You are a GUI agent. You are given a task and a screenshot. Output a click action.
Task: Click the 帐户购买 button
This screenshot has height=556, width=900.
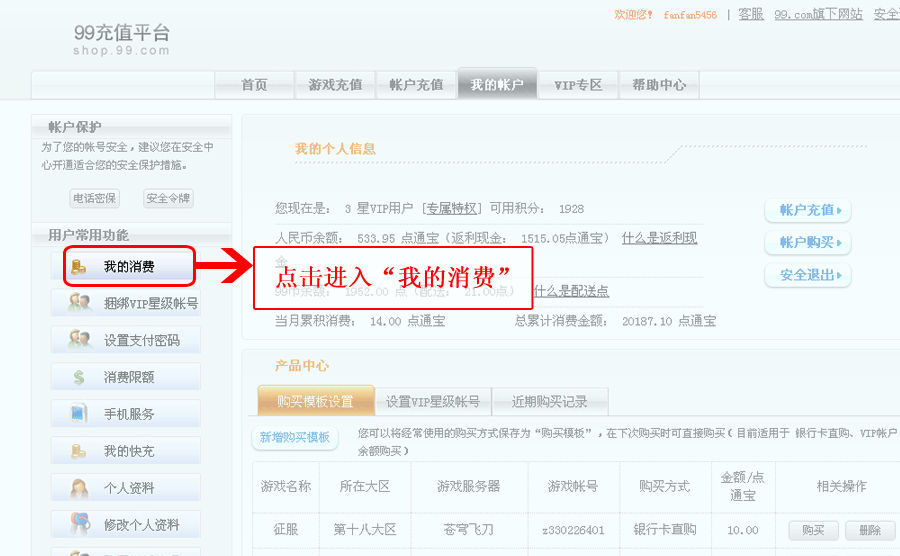(x=808, y=242)
